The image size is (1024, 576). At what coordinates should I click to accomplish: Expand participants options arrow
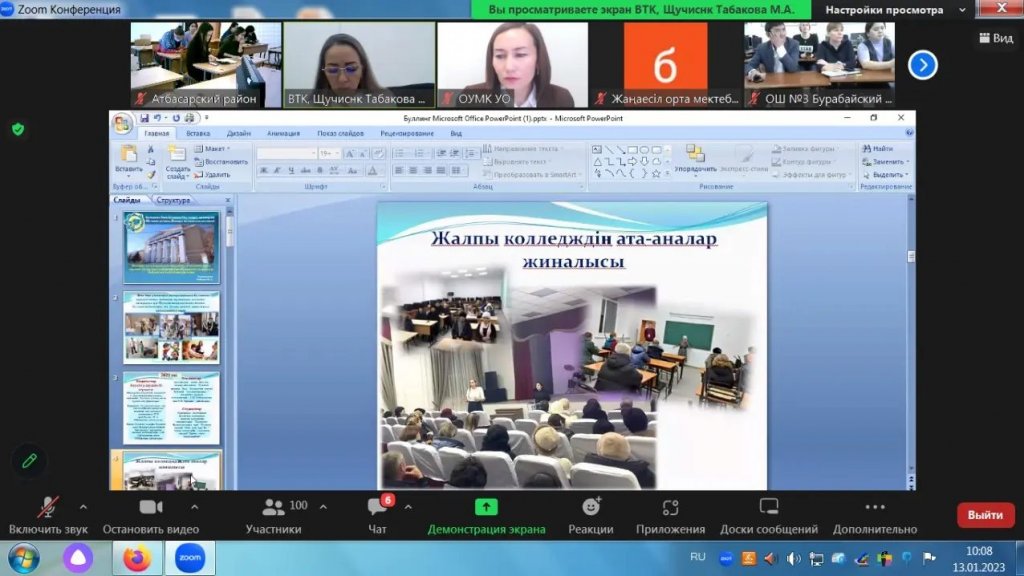323,507
